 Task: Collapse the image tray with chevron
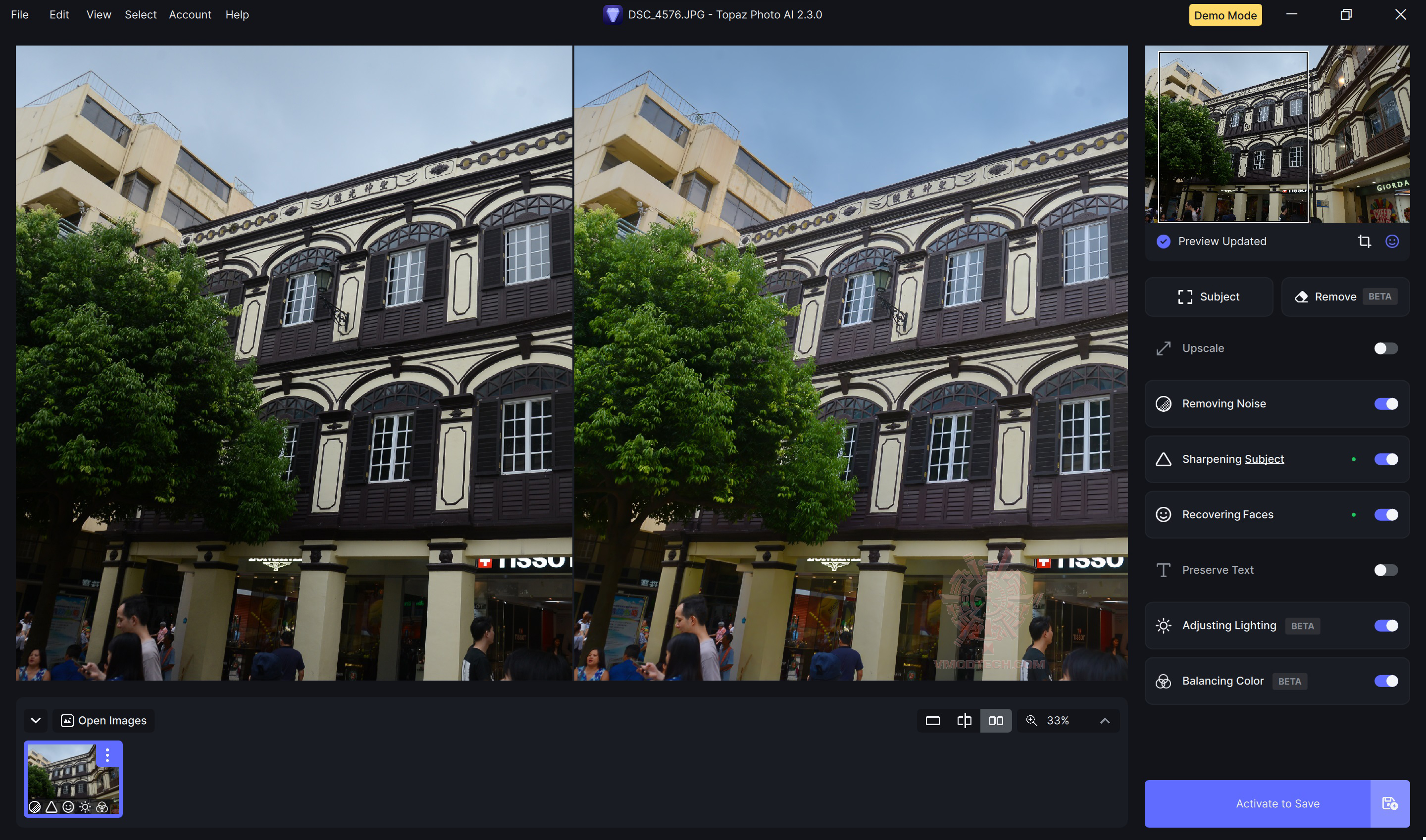(x=36, y=721)
